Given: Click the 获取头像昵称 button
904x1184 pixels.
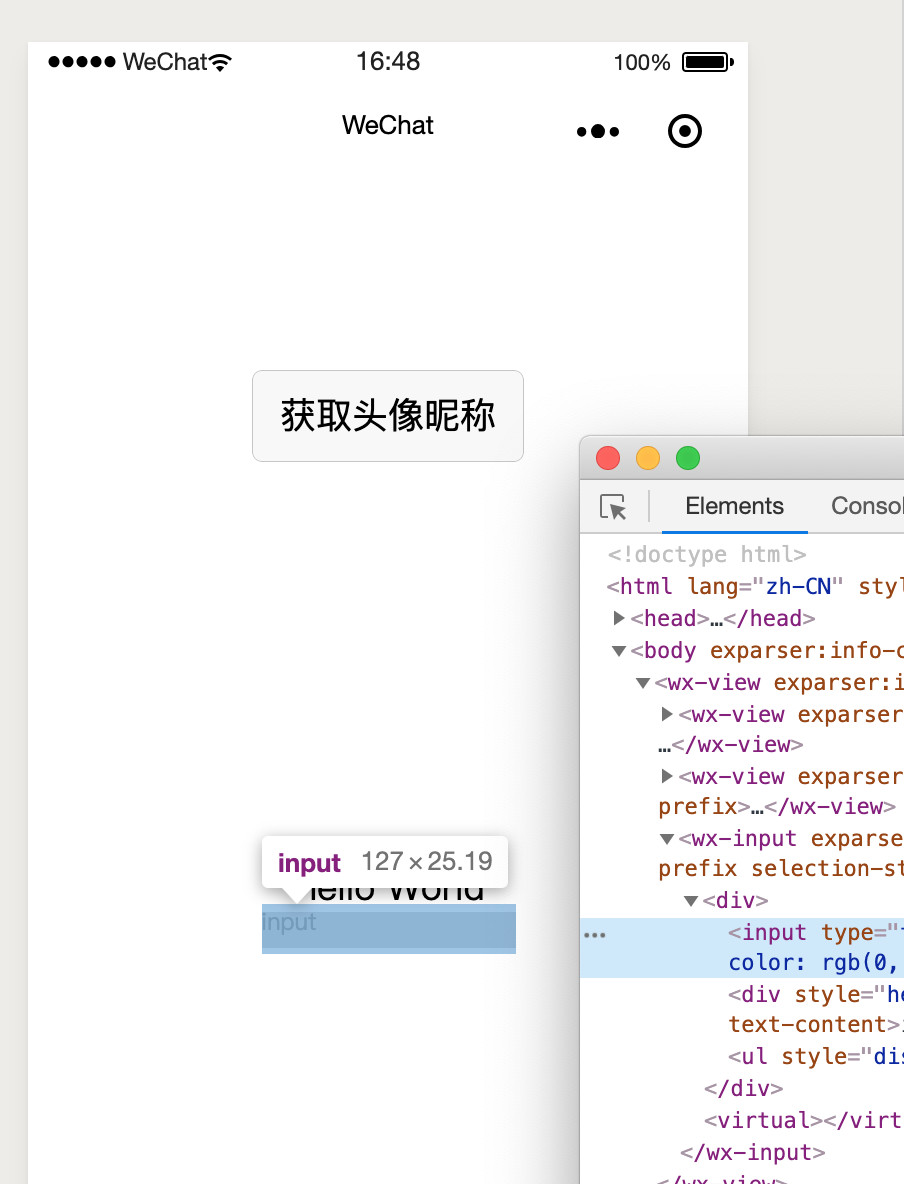Looking at the screenshot, I should pos(387,416).
